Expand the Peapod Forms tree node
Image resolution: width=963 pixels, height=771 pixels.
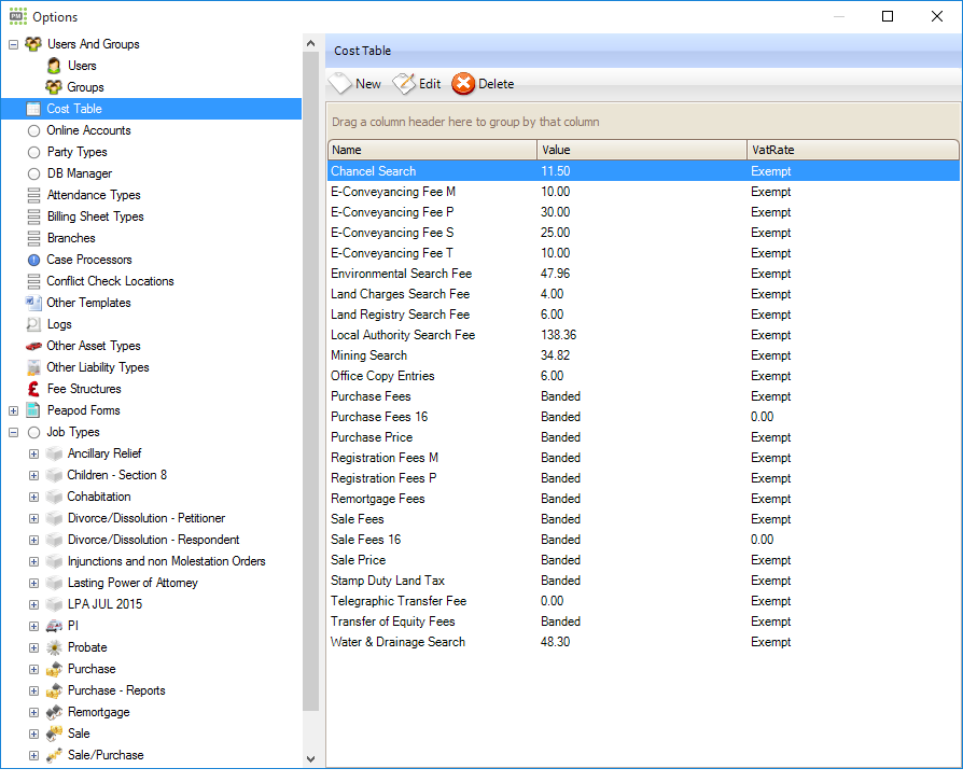point(13,411)
